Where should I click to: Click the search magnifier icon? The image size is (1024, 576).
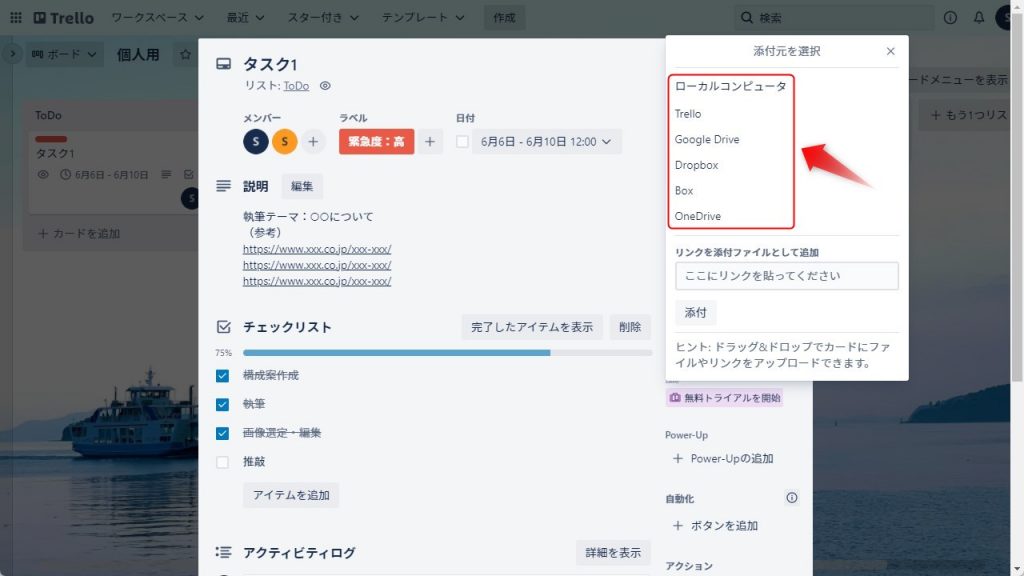point(746,18)
